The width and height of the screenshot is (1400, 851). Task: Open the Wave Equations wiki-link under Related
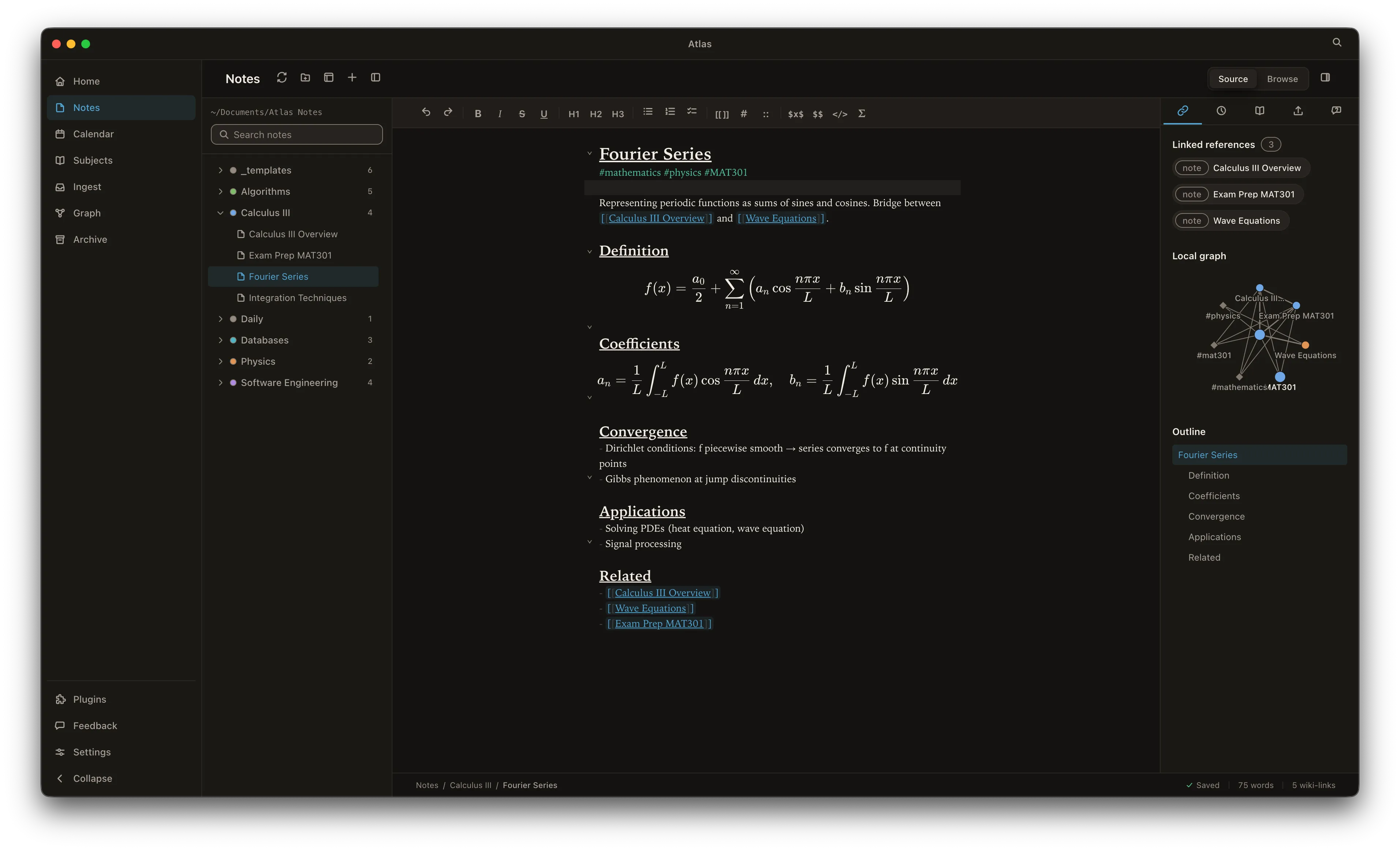tap(650, 608)
